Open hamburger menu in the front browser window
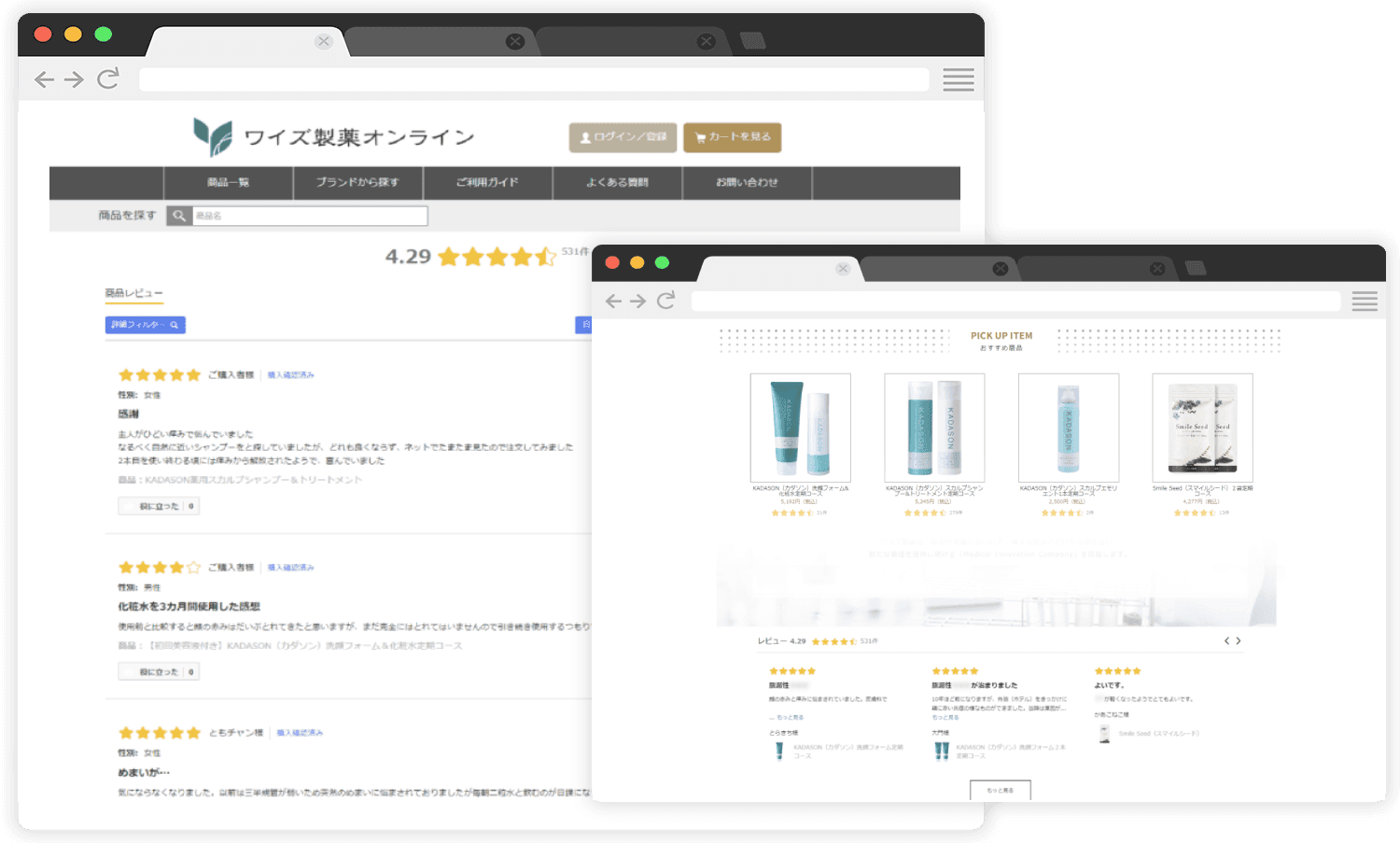The height and width of the screenshot is (843, 1400). click(1364, 301)
